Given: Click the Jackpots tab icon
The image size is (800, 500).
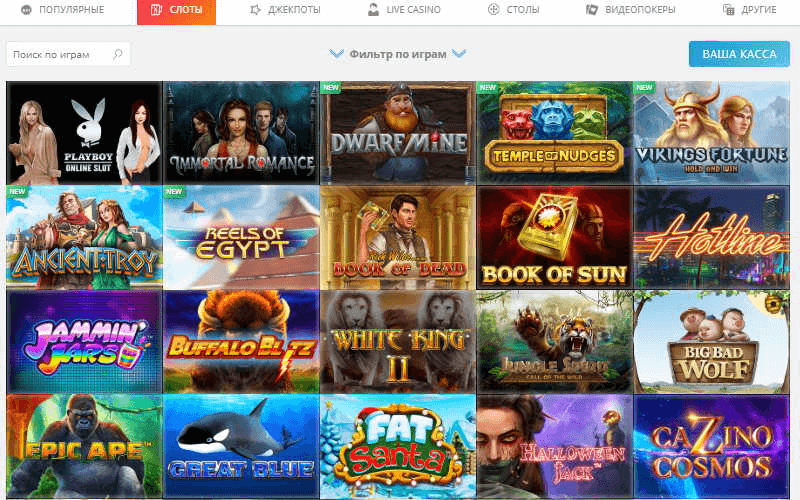Looking at the screenshot, I should click(x=255, y=9).
